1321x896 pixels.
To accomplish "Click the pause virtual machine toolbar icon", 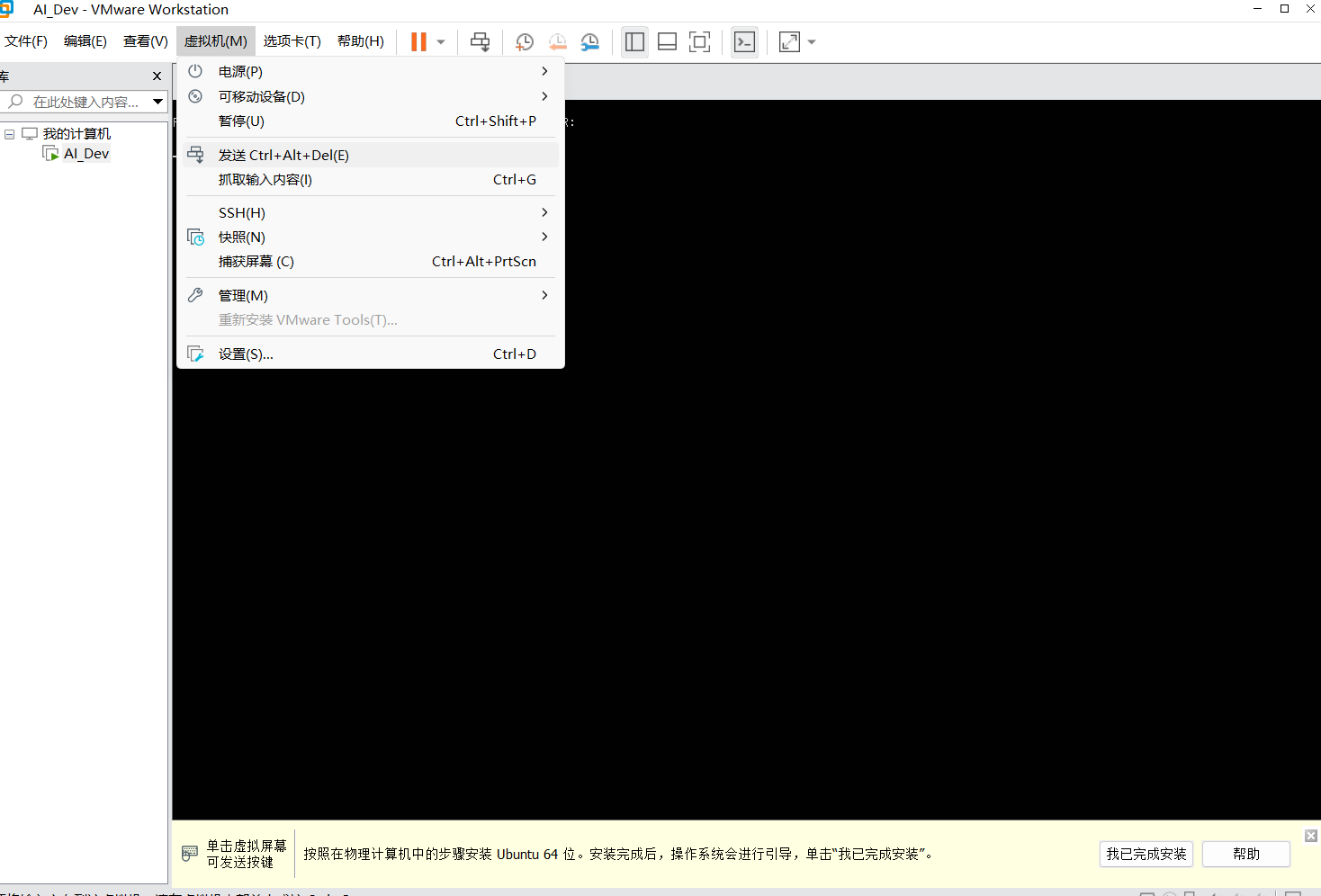I will click(x=417, y=41).
